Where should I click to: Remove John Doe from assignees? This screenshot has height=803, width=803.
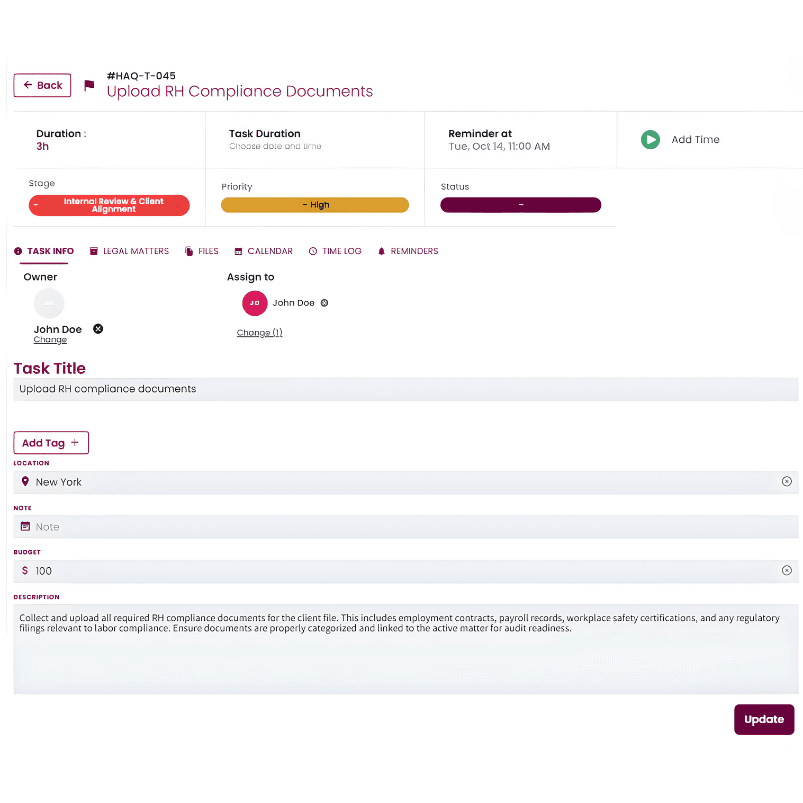[x=324, y=303]
